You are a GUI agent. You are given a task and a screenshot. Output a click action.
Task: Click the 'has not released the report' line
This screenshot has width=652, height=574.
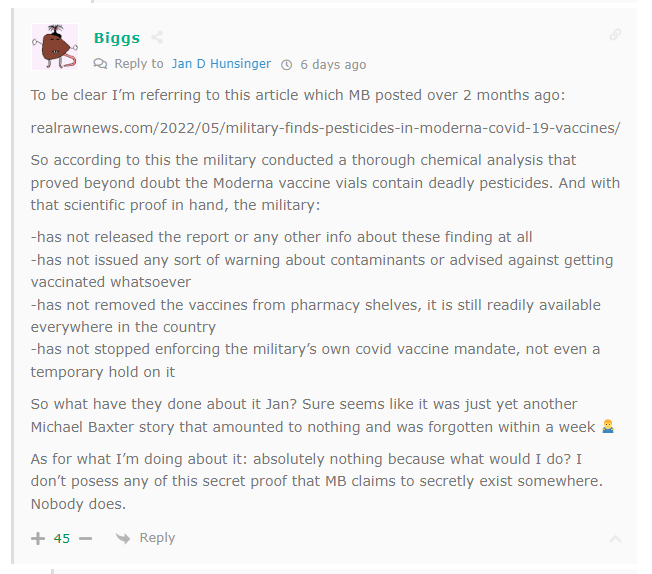(282, 237)
